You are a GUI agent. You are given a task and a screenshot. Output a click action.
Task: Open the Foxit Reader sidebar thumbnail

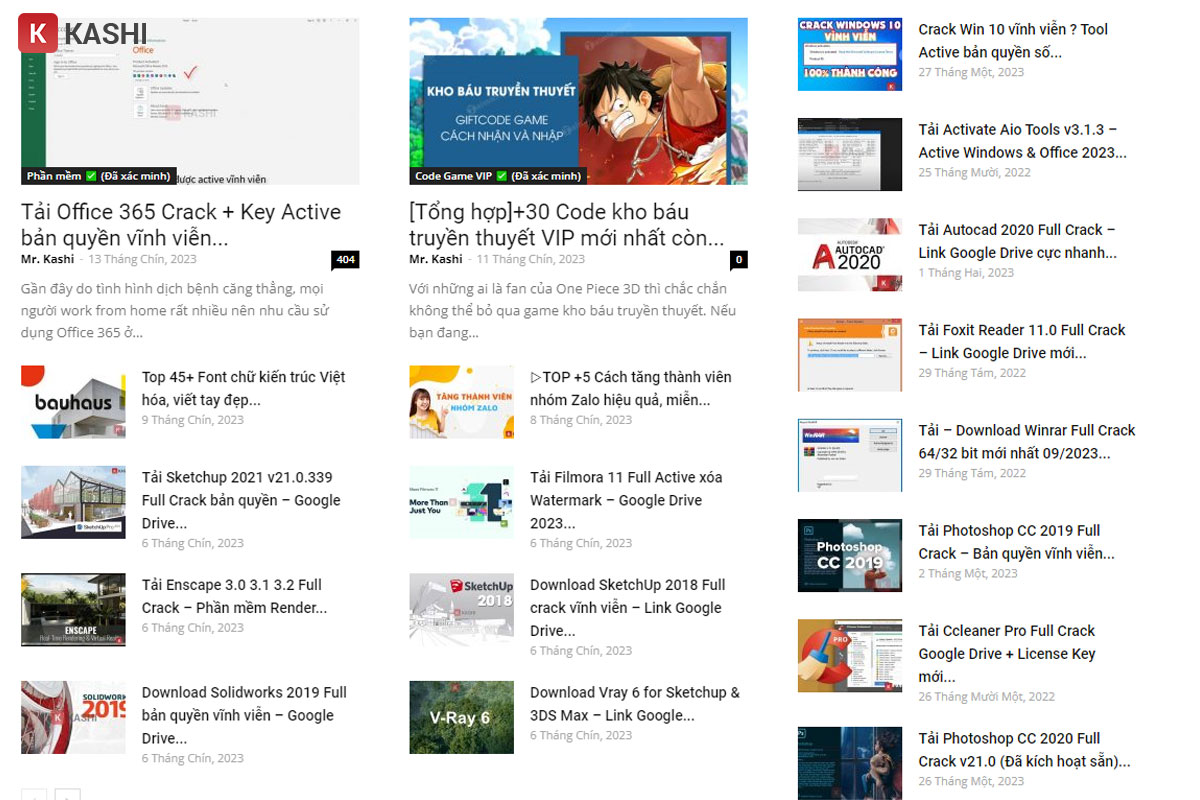(850, 355)
